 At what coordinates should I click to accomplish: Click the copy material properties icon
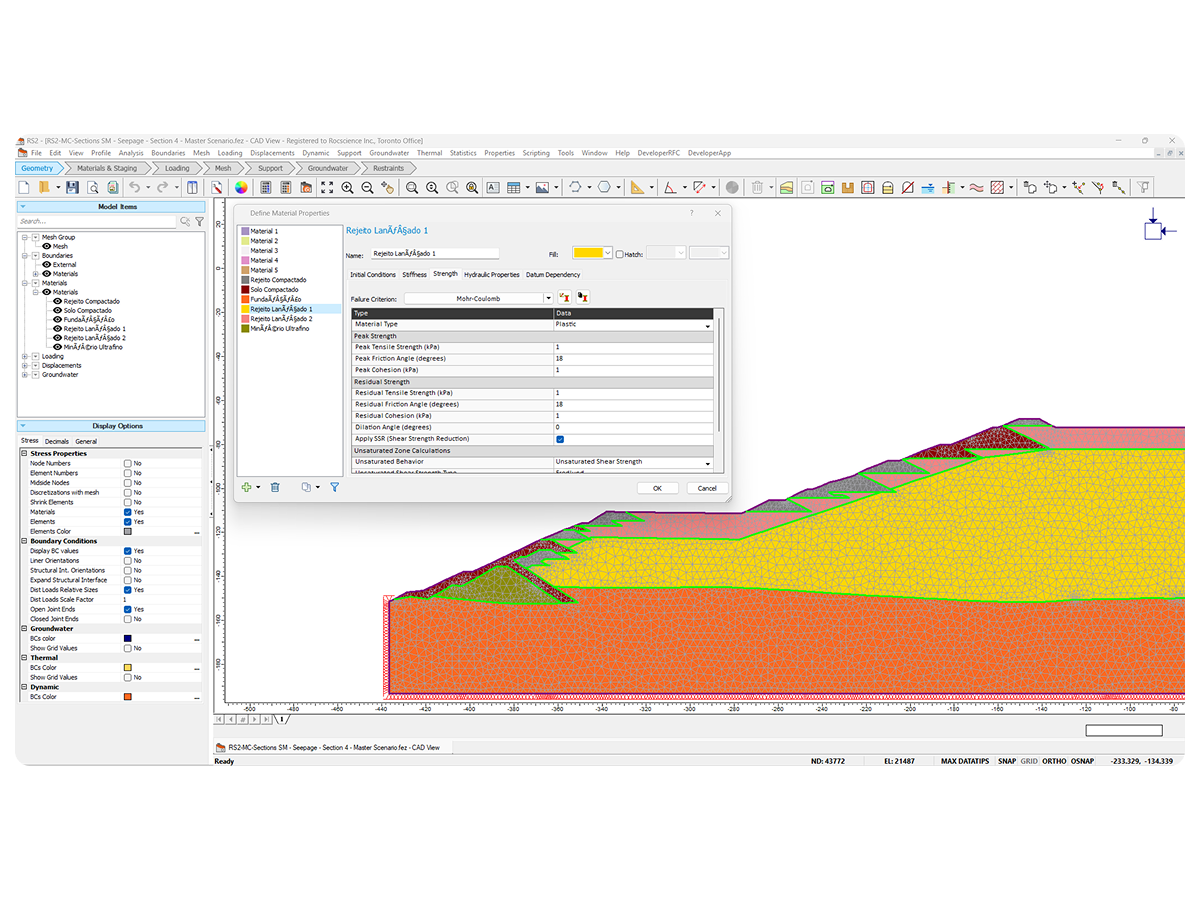[304, 487]
